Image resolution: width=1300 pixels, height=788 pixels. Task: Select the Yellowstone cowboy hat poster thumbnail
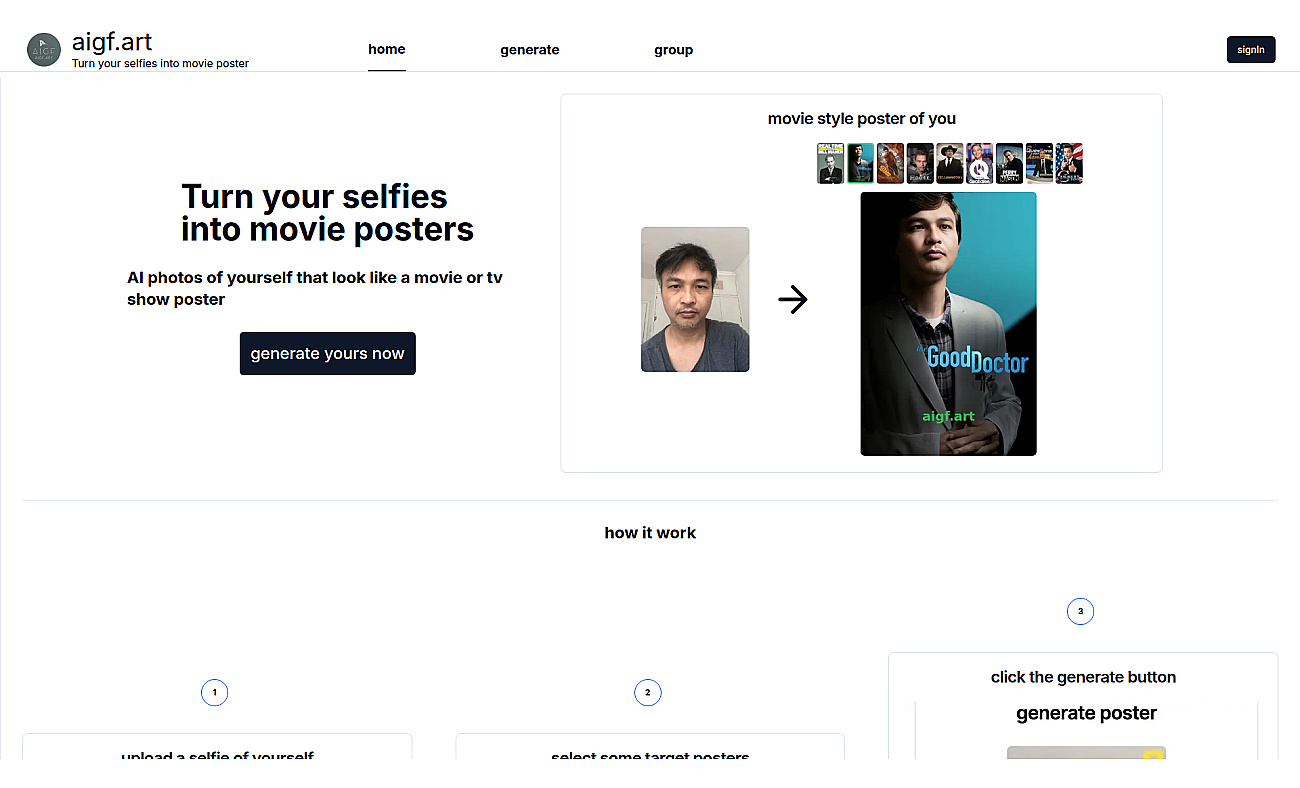tap(950, 163)
